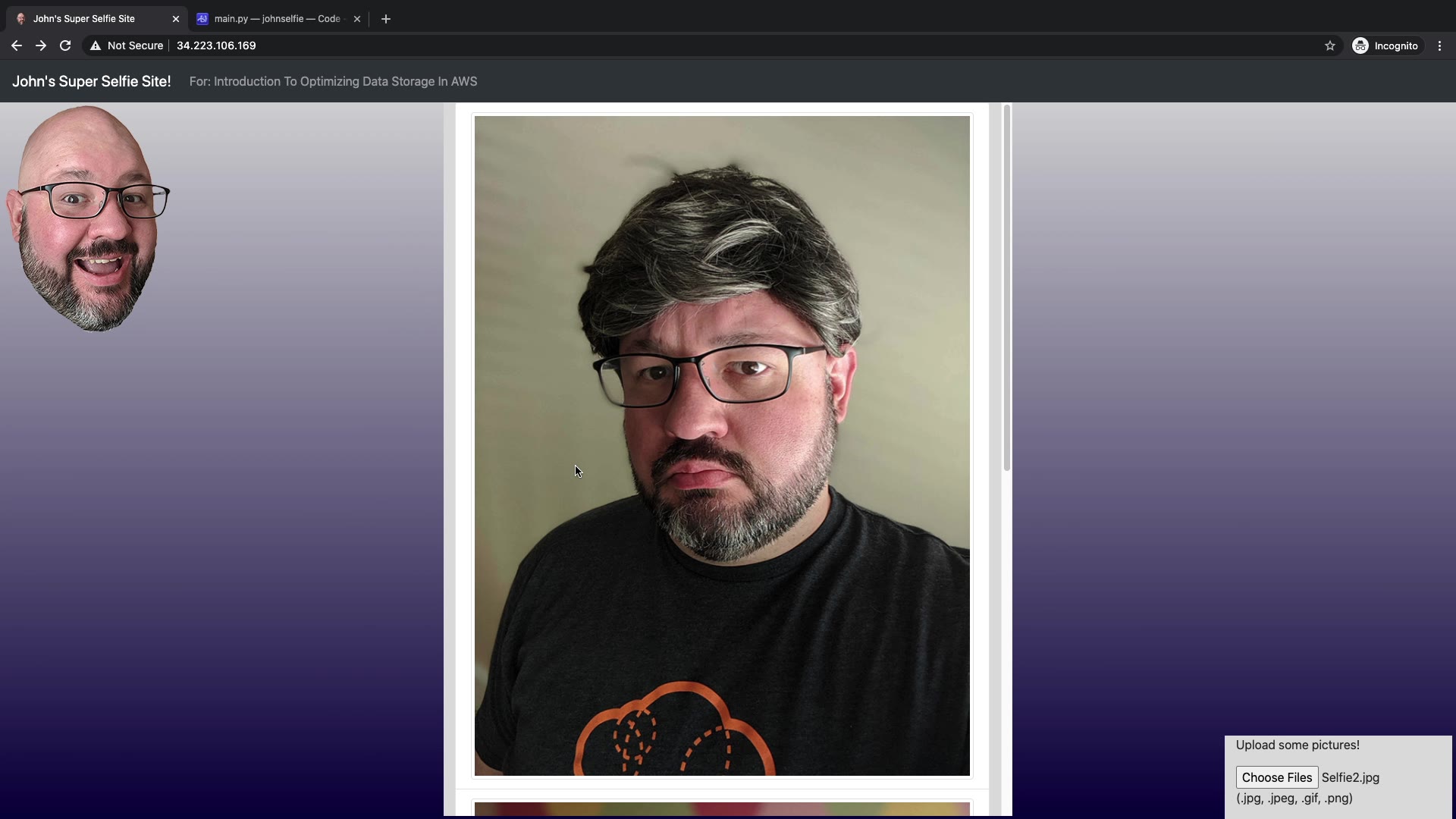Open Chrome three-dot menu
1456x819 pixels.
click(x=1439, y=45)
